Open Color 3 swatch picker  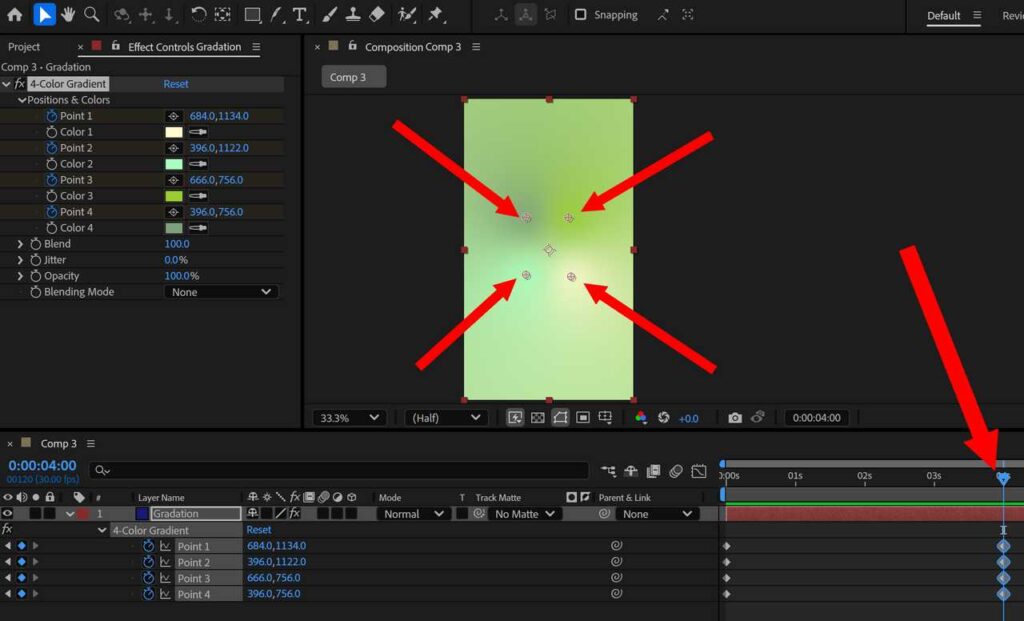tap(174, 196)
